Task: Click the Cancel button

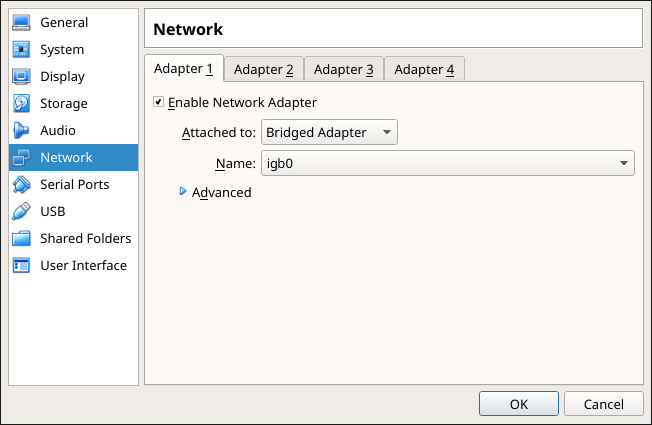Action: click(603, 404)
